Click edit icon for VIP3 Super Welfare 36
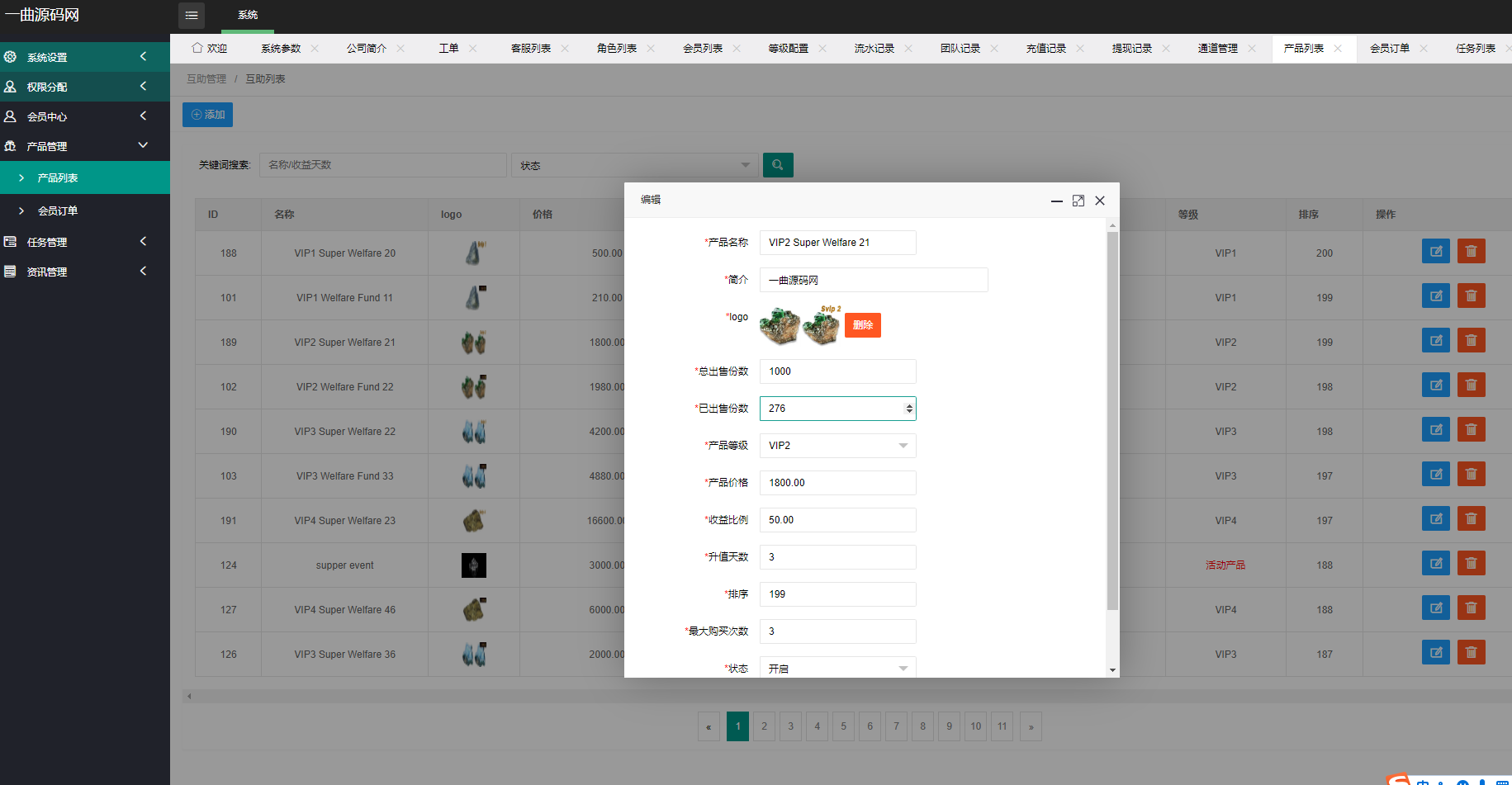 1435,653
